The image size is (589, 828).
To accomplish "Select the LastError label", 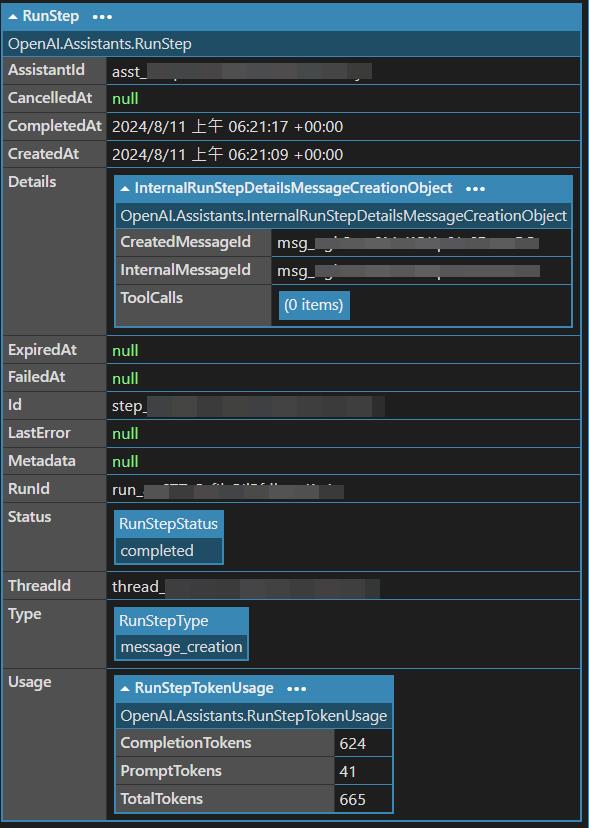I will tap(39, 433).
